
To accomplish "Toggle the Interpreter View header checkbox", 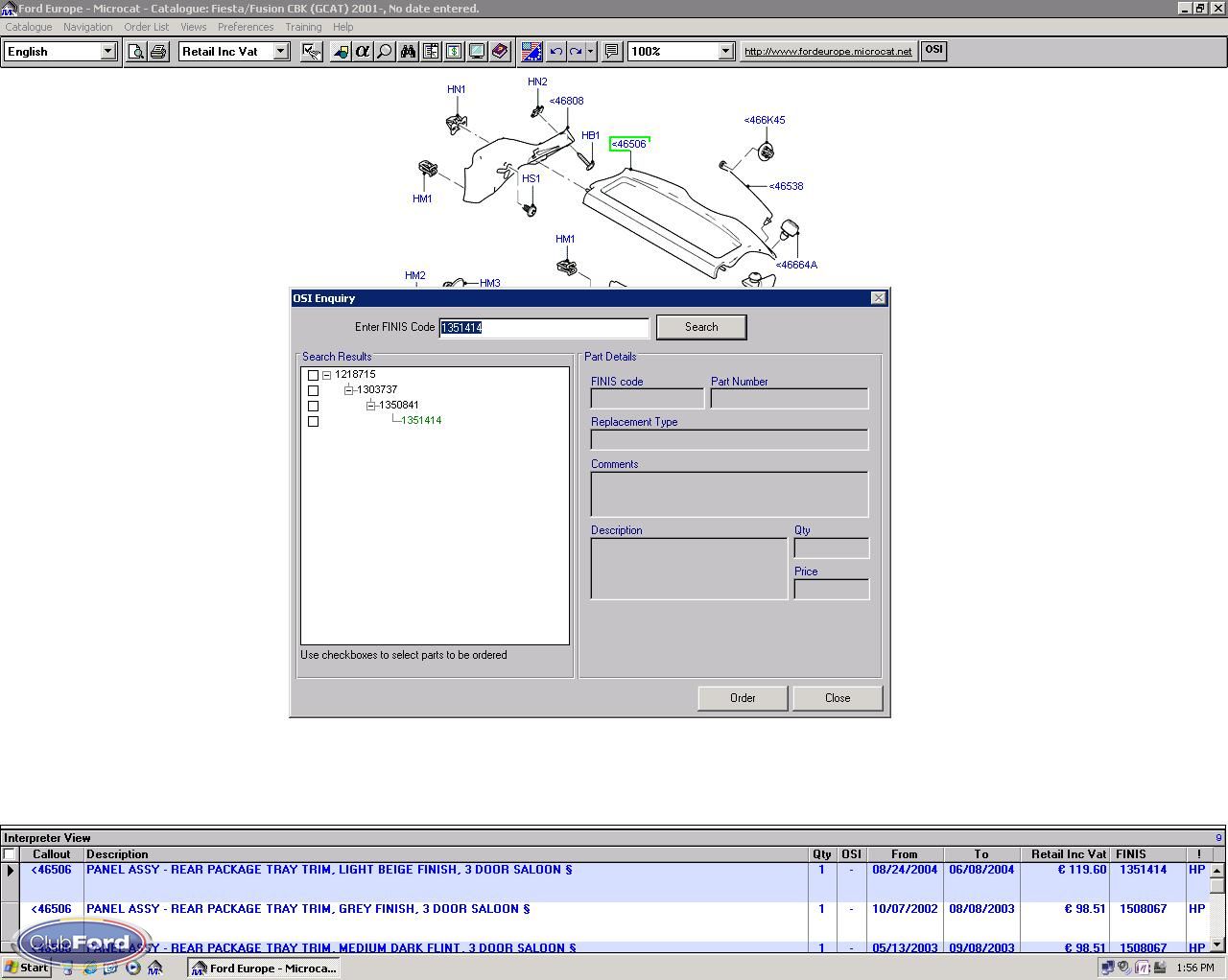I will (10, 854).
